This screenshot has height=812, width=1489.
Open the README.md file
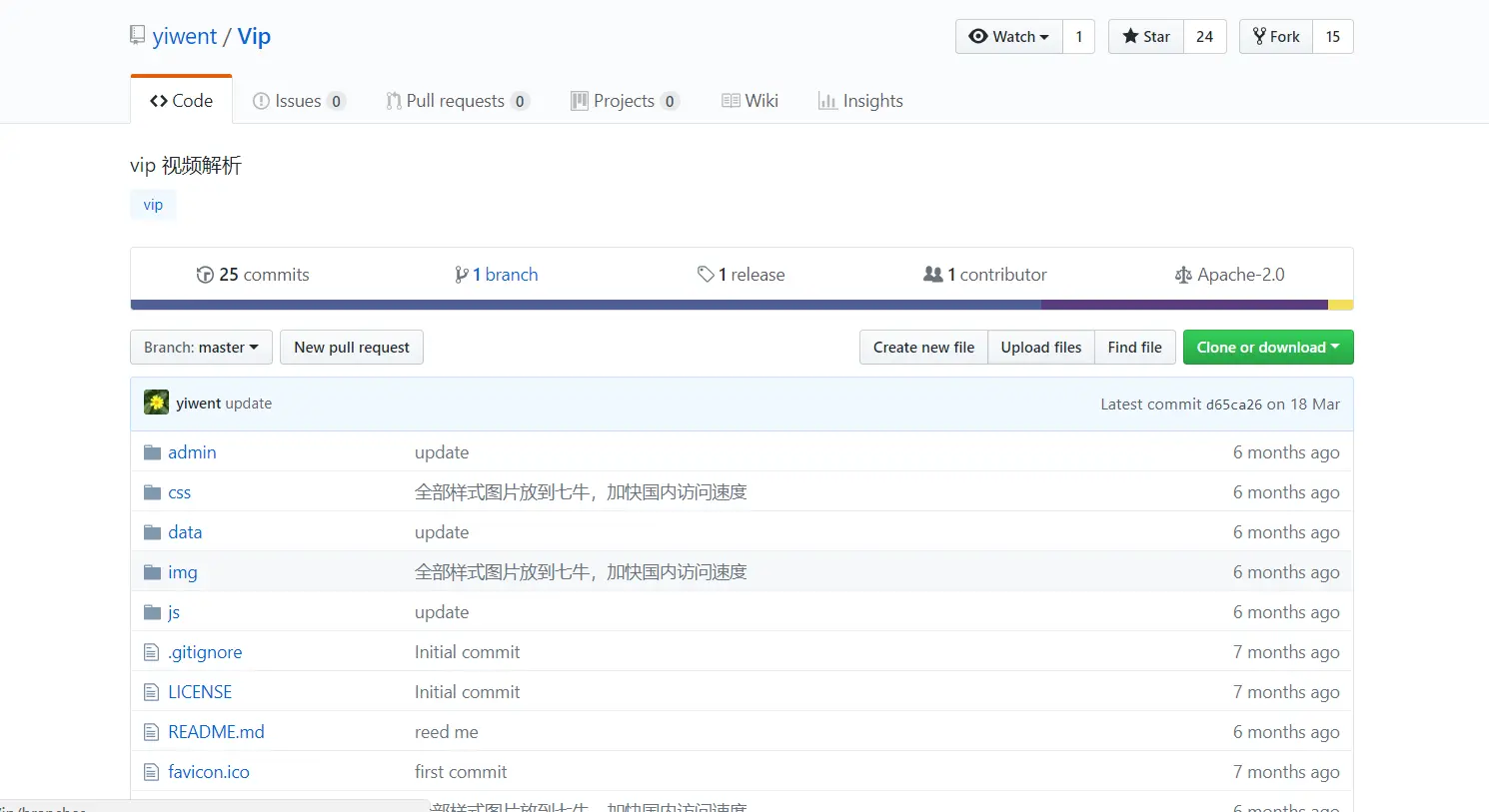pyautogui.click(x=216, y=732)
